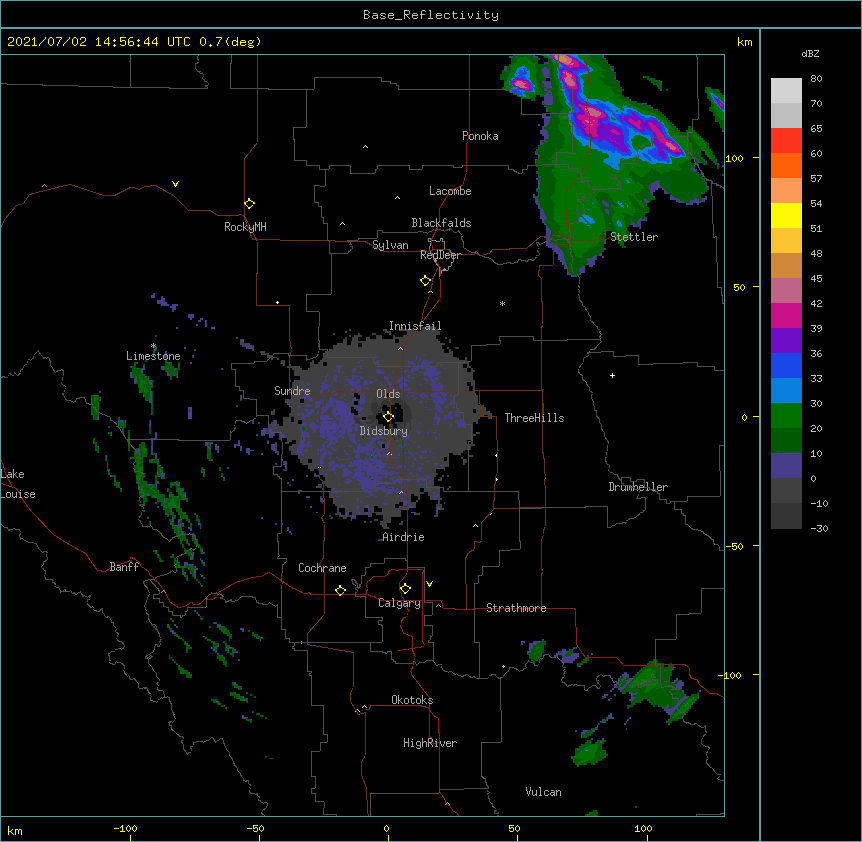Click the yellow marker near RockyMH
862x842 pixels.
249,204
